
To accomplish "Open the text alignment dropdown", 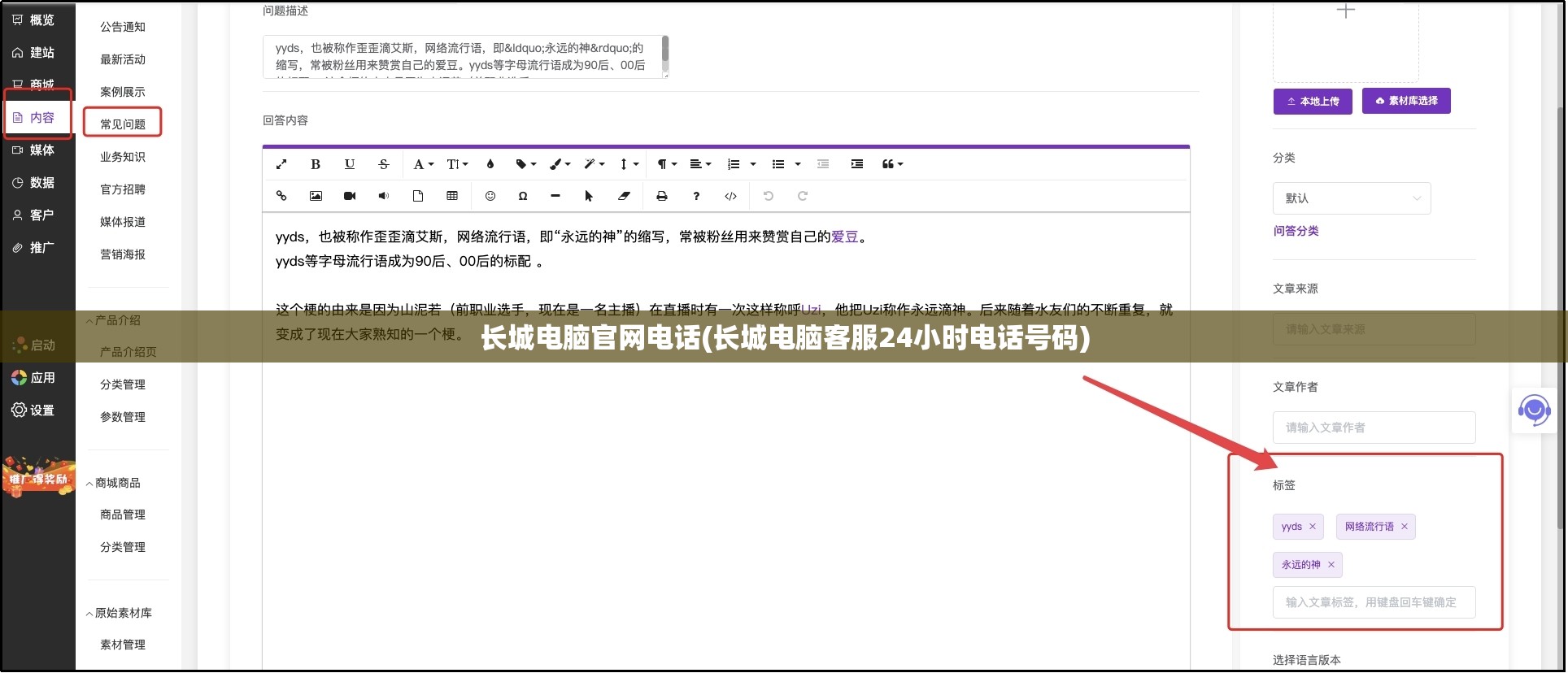I will (700, 164).
